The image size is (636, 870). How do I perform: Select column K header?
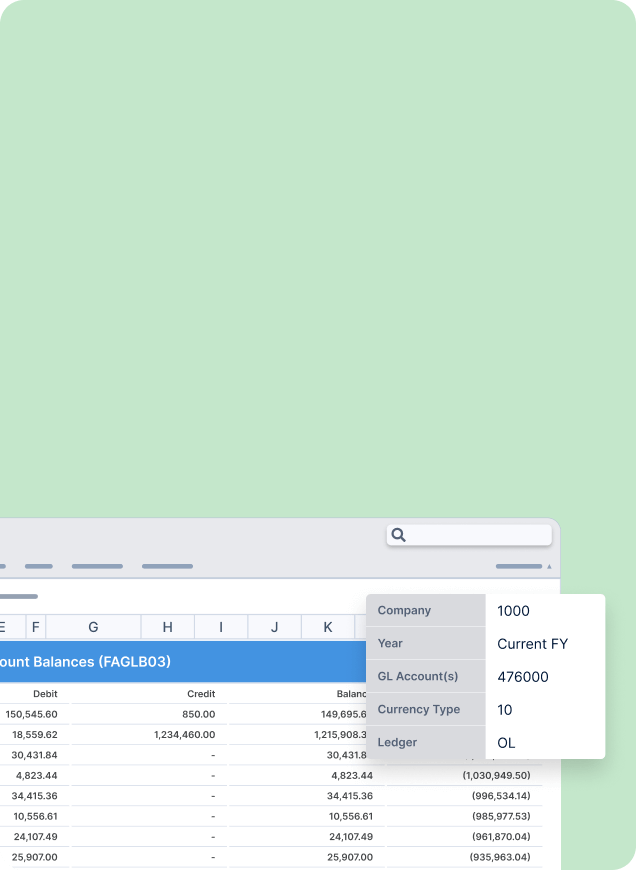pos(327,627)
